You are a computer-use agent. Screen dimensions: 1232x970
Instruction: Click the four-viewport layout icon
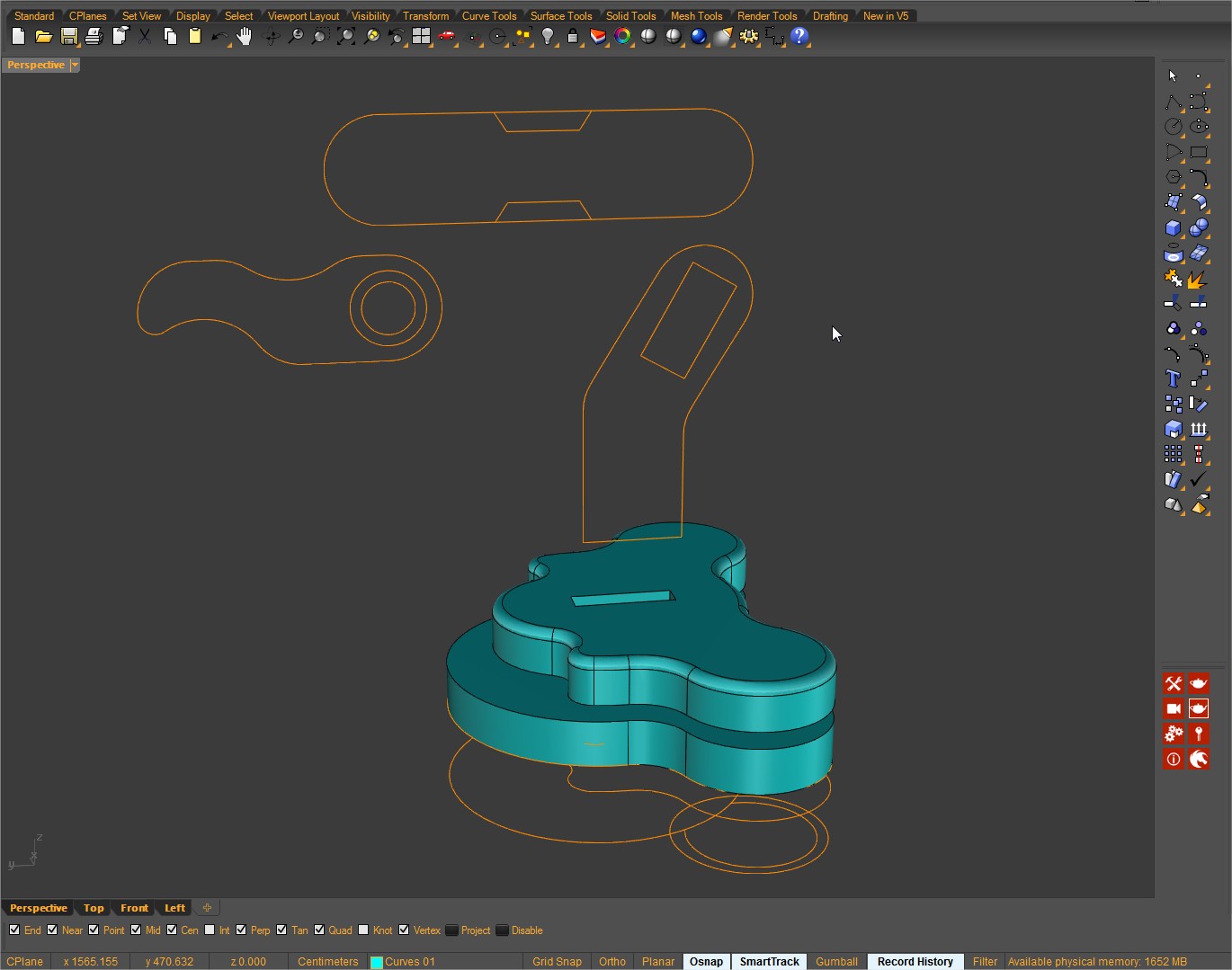(x=421, y=37)
